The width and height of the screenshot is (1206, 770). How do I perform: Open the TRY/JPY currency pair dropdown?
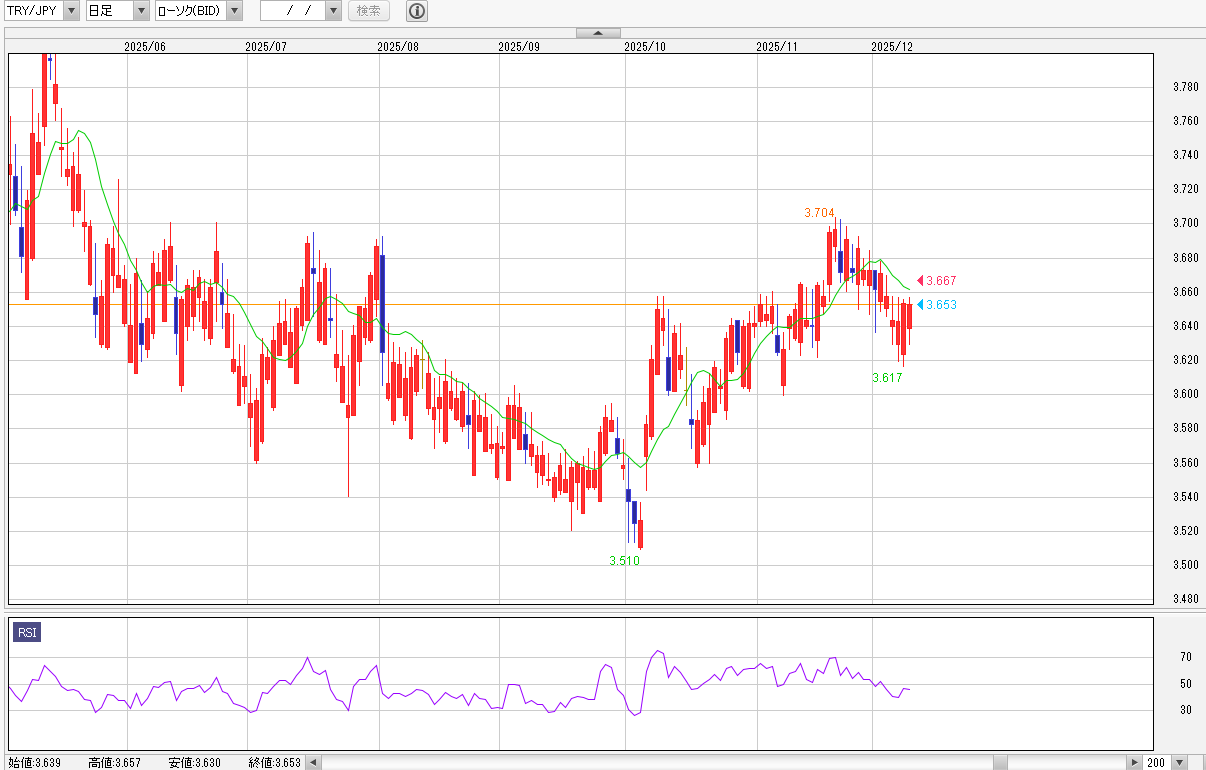pos(71,11)
